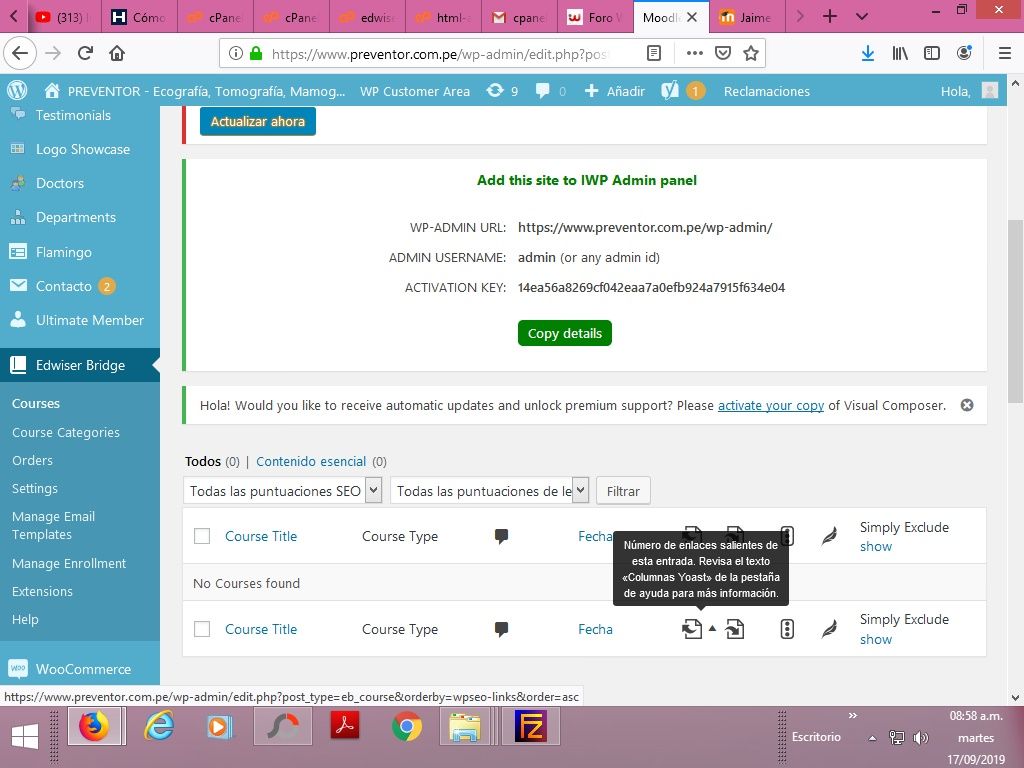Show hidden system tray icons arrow

coord(872,738)
